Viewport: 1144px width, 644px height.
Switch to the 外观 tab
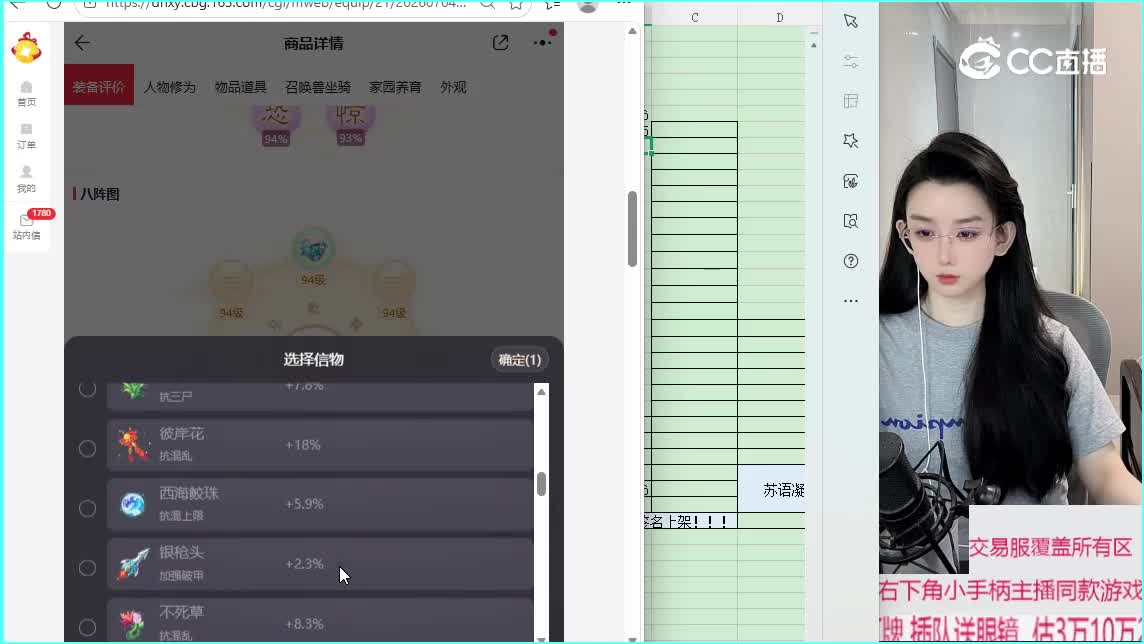453,87
